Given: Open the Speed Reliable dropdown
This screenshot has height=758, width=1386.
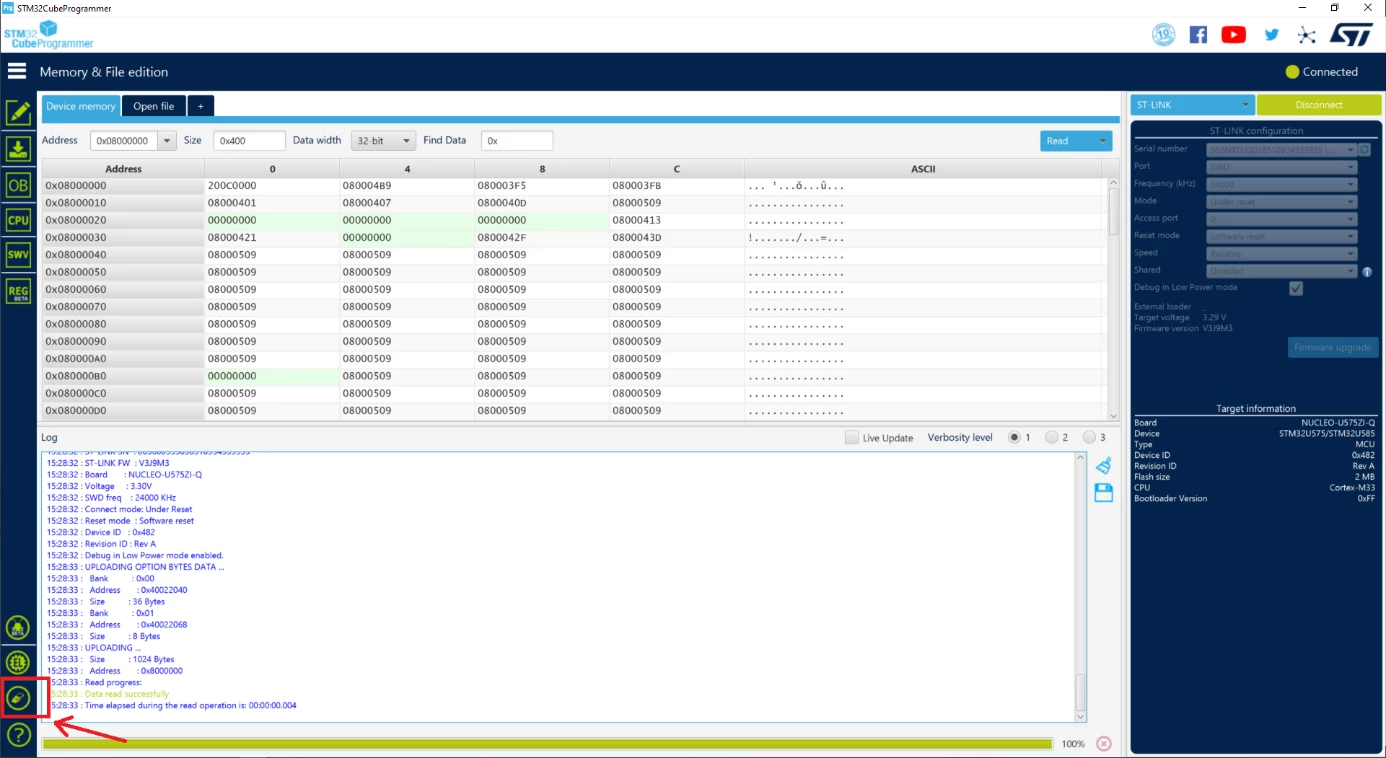Looking at the screenshot, I should [x=1282, y=253].
